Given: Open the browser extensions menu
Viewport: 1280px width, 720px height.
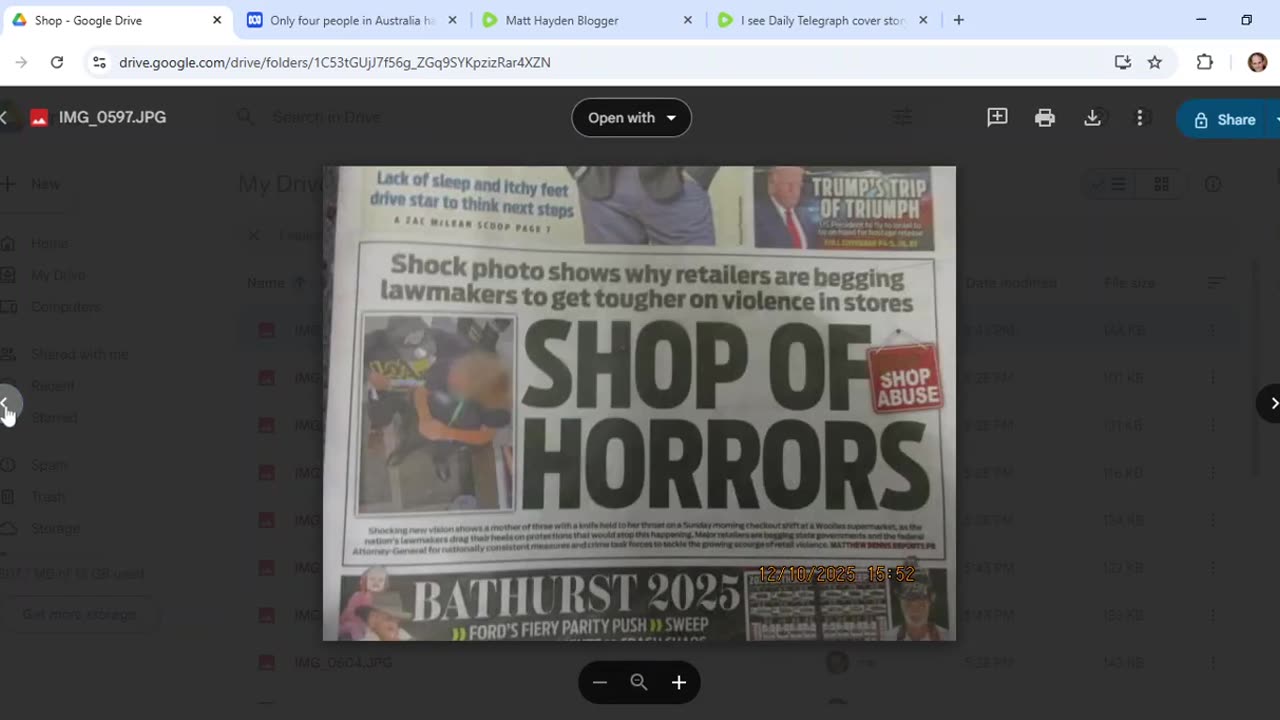Looking at the screenshot, I should click(1205, 62).
